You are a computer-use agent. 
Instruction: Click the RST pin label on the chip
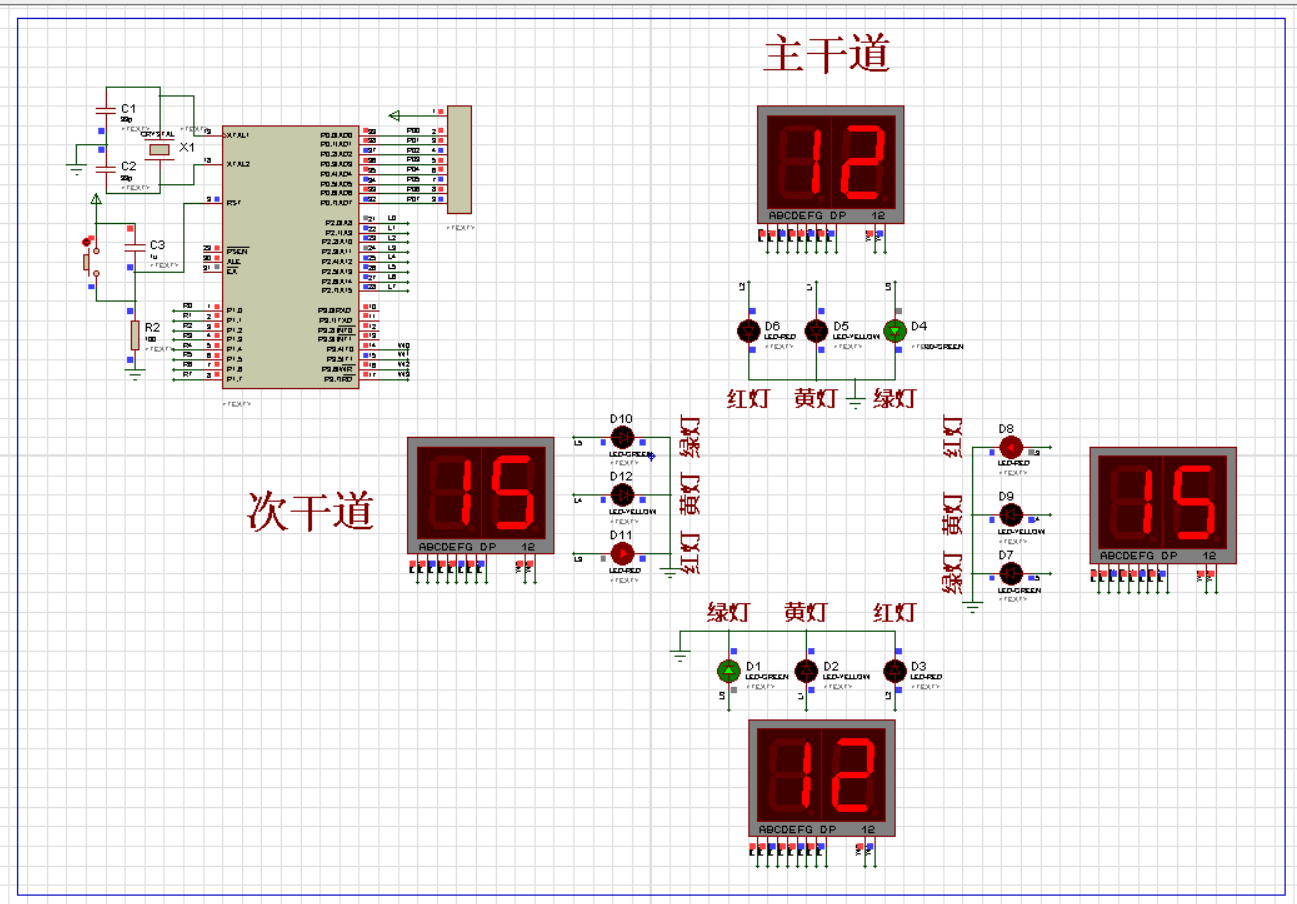click(232, 203)
